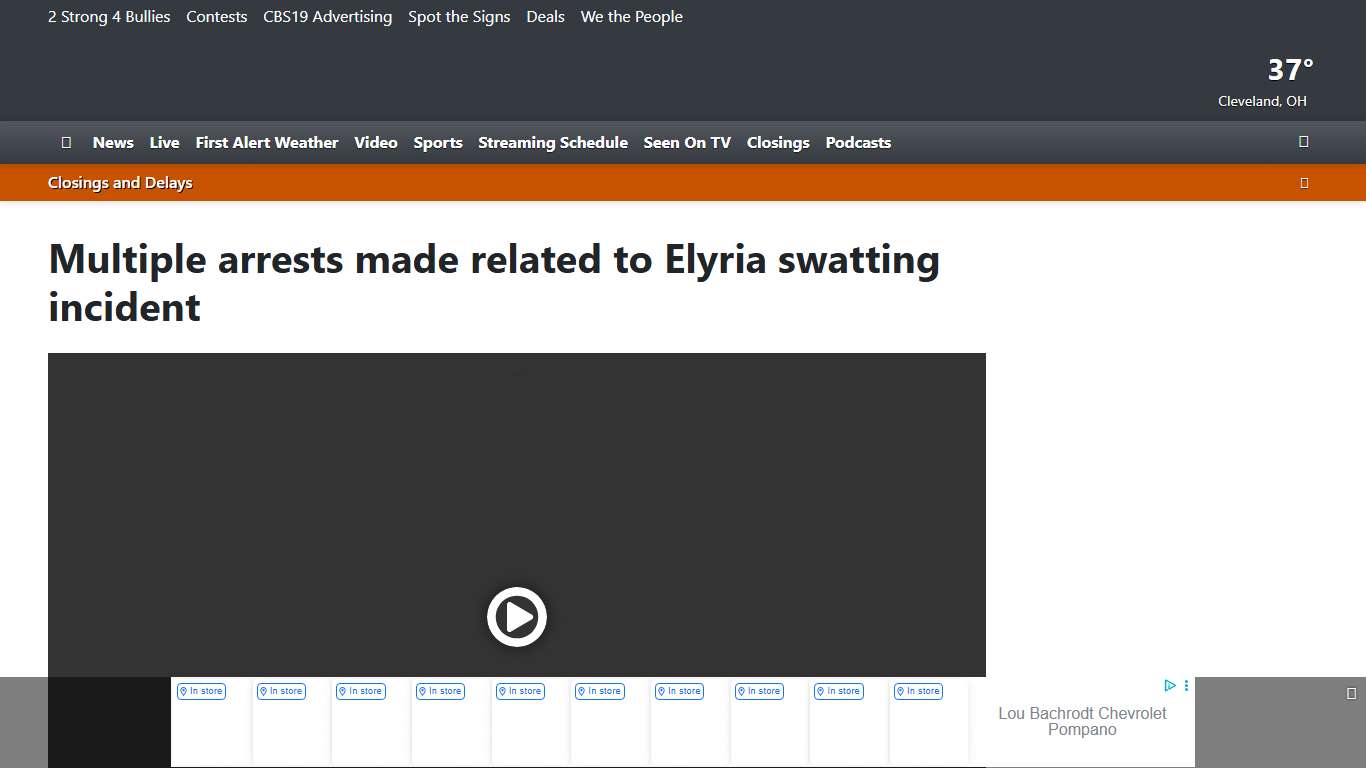Click the icon on the Closings and Delays bar
Image resolution: width=1366 pixels, height=768 pixels.
1304,183
